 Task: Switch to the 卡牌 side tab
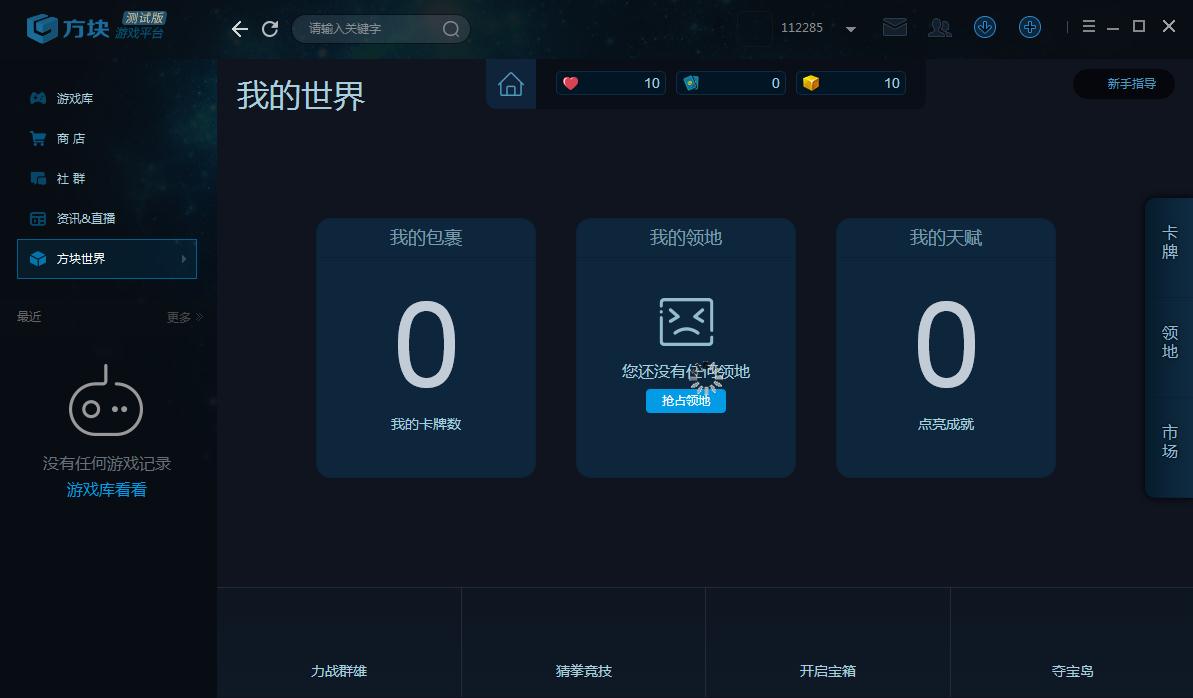1169,242
